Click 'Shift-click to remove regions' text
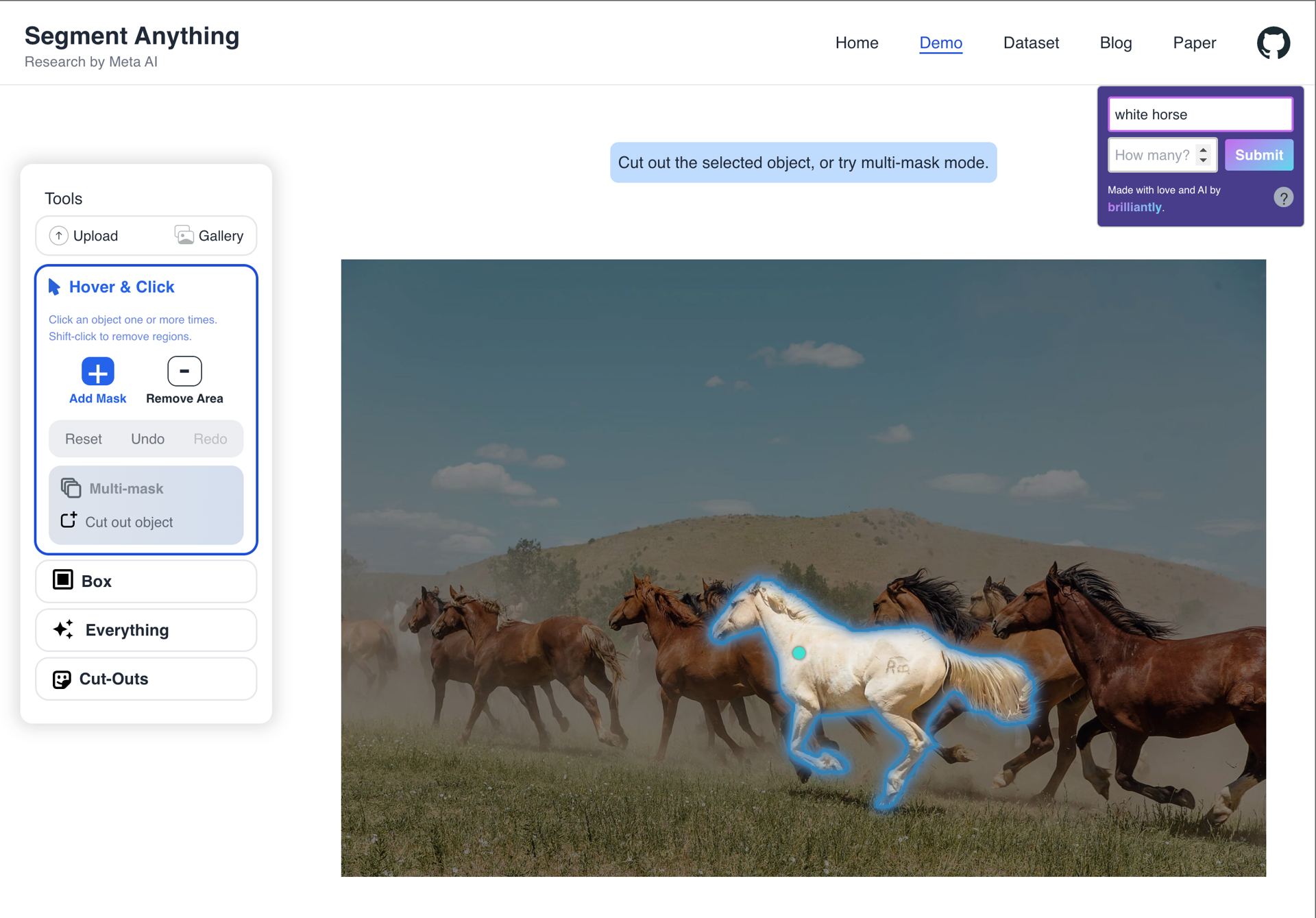Screen dimensions: 1316x918 120,337
